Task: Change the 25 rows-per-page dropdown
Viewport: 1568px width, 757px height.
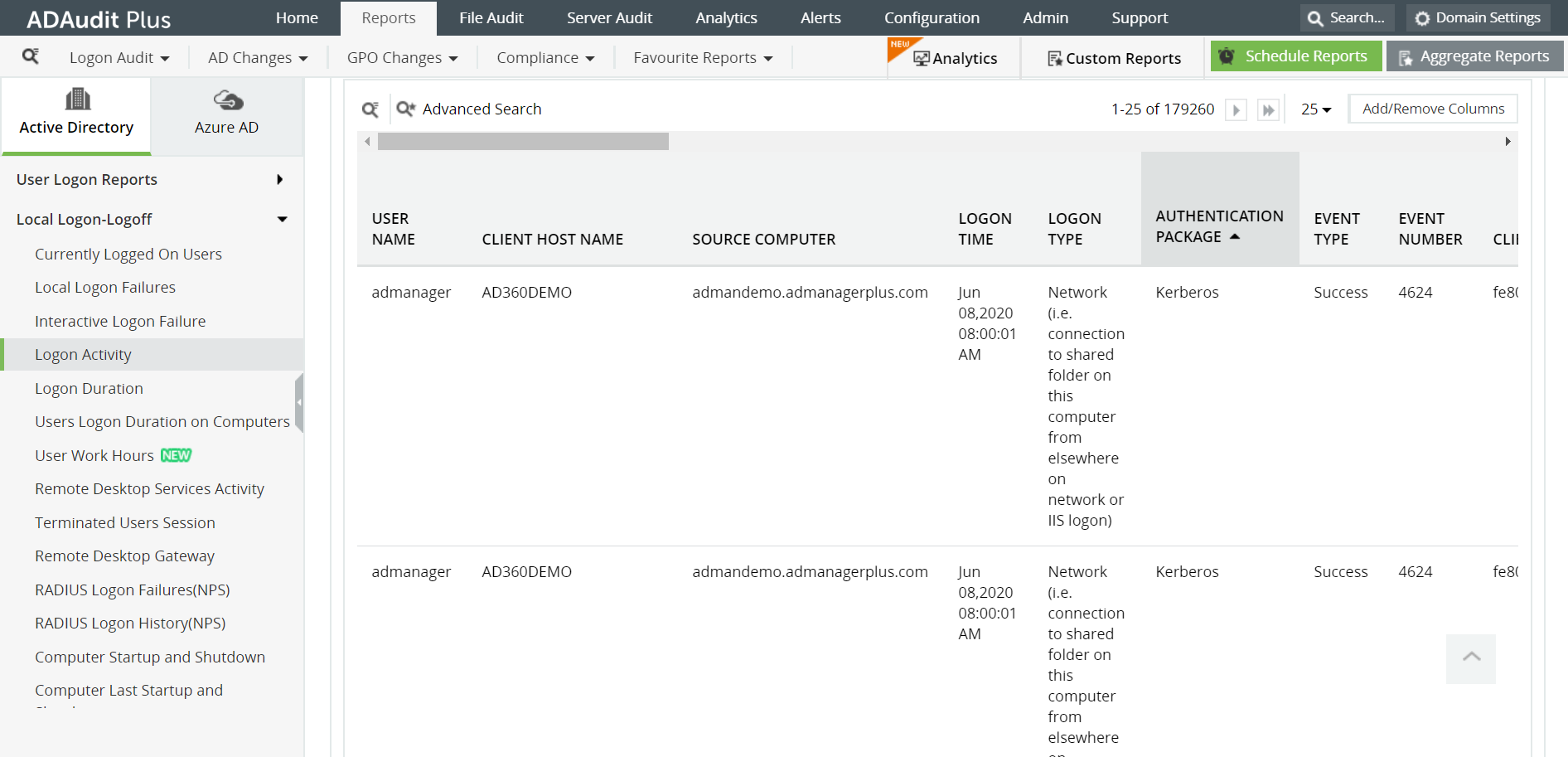Action: click(x=1316, y=109)
